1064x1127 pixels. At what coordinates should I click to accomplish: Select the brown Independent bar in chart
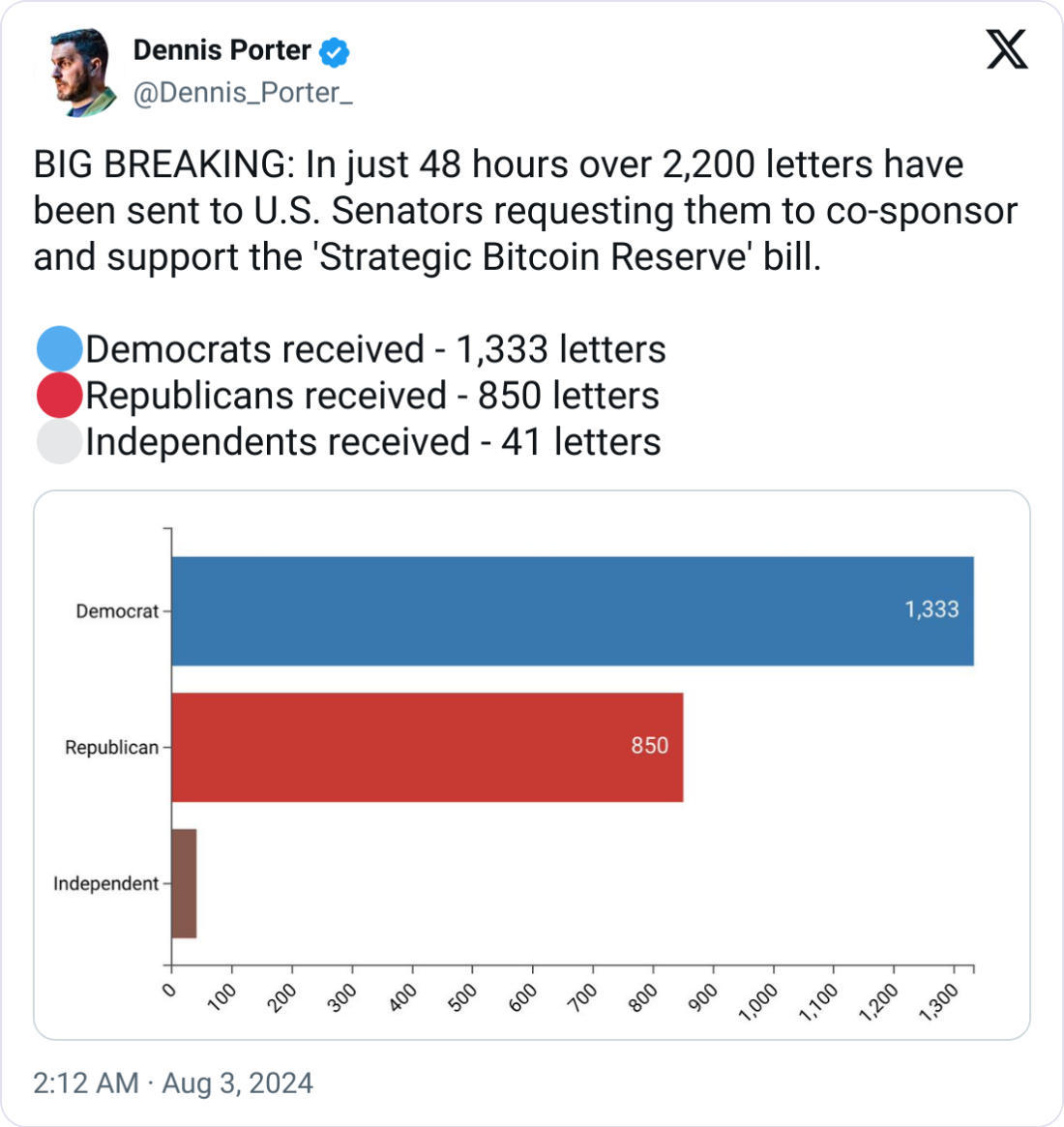pyautogui.click(x=184, y=883)
